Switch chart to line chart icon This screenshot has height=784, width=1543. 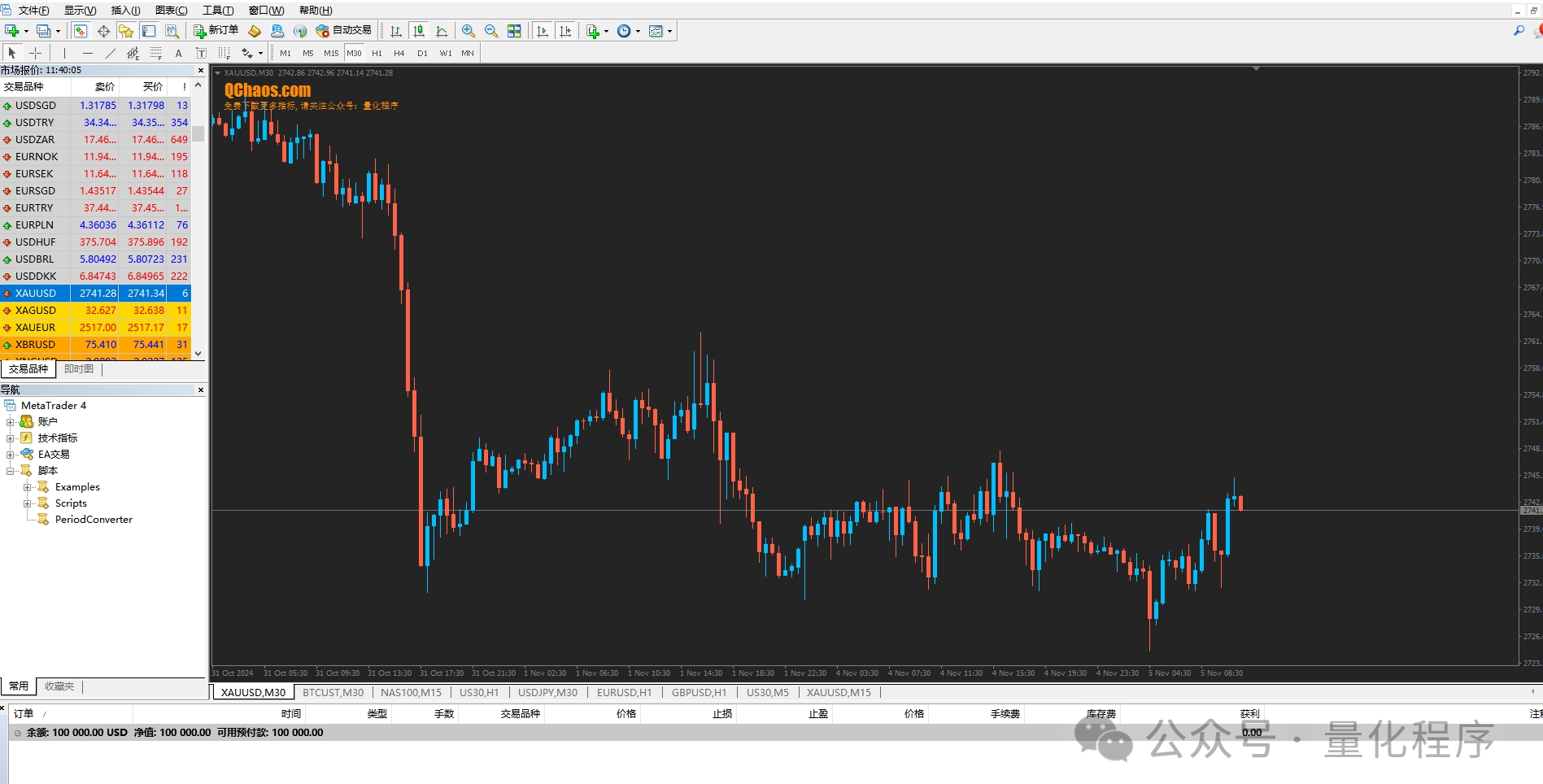click(442, 31)
